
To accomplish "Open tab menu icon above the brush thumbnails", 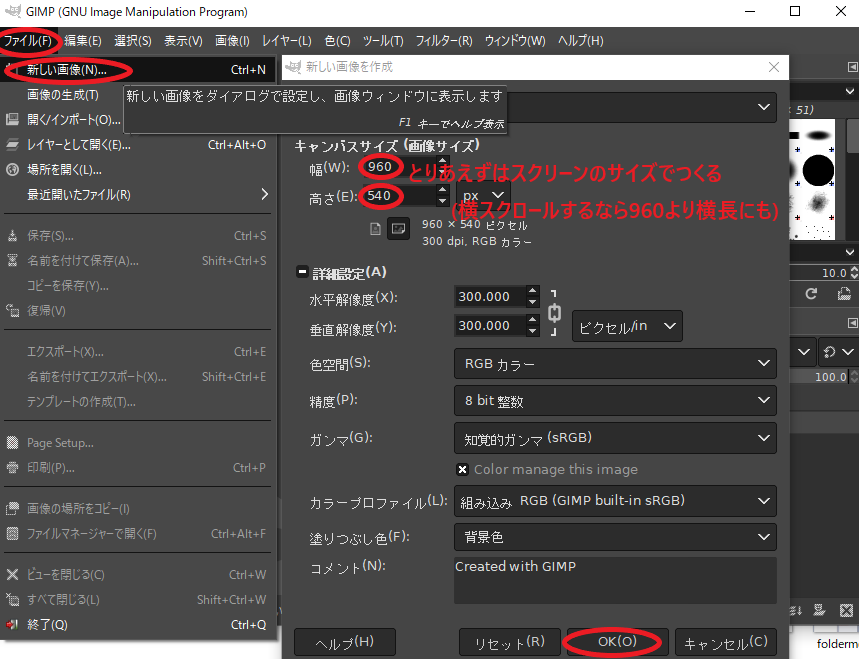I will pyautogui.click(x=852, y=67).
